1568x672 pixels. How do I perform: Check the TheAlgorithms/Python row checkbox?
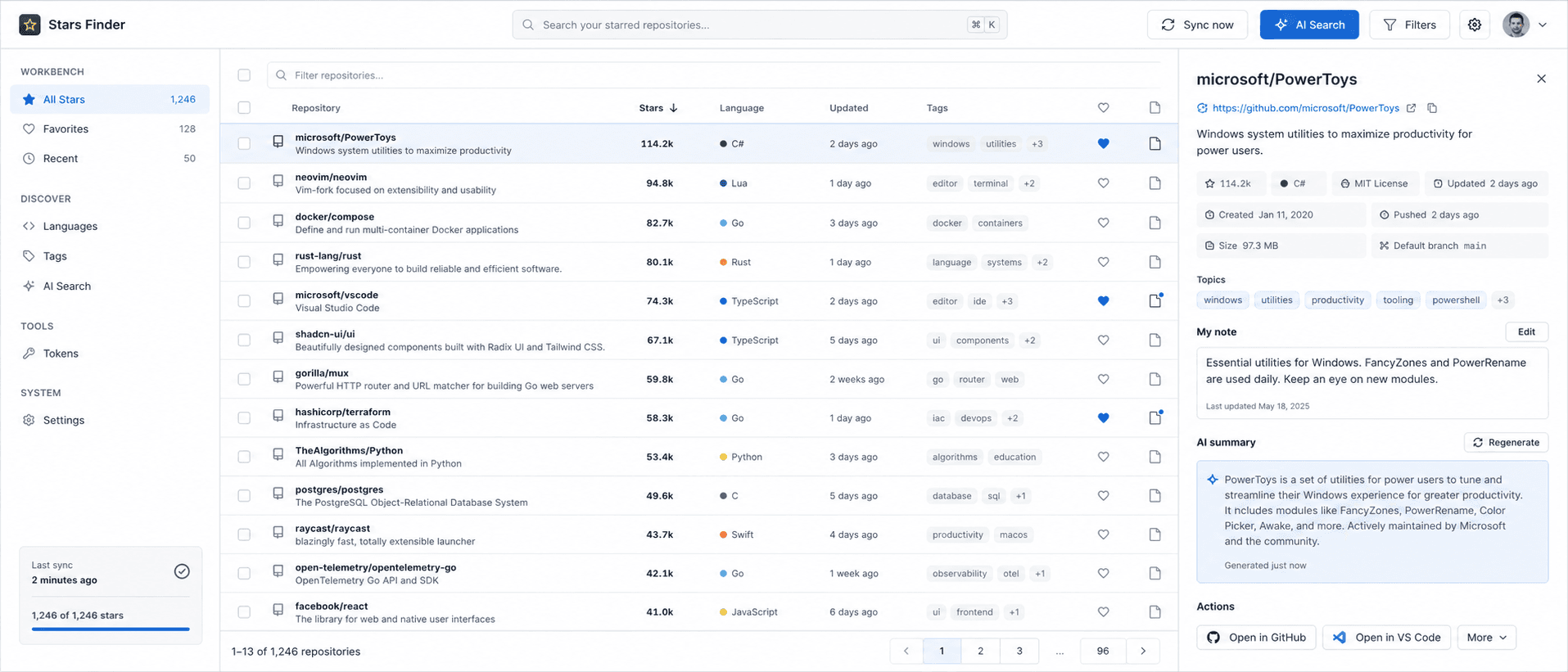pos(244,457)
